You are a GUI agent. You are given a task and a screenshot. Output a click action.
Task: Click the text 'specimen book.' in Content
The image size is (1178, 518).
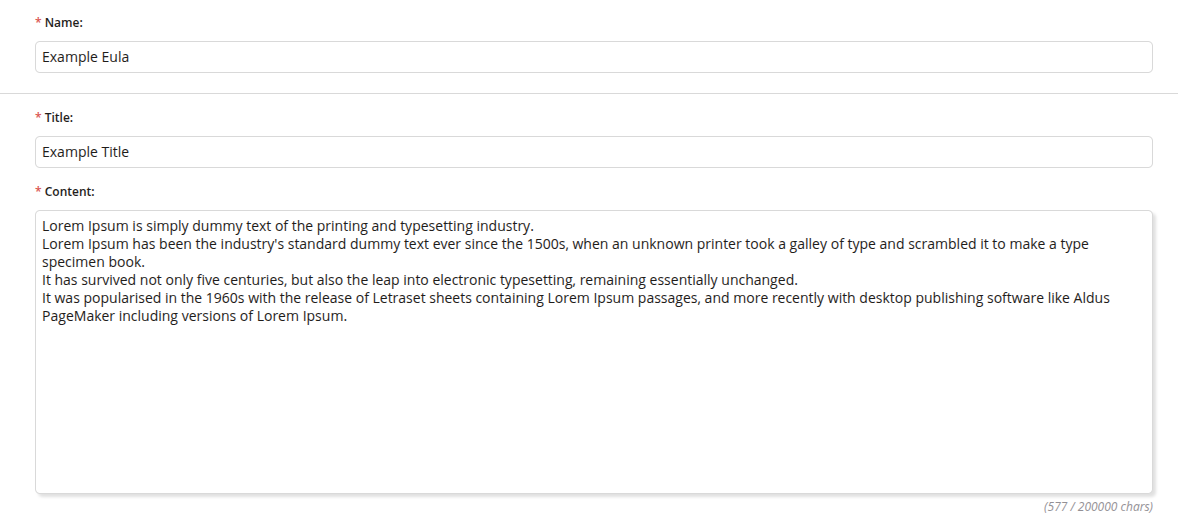tap(94, 262)
